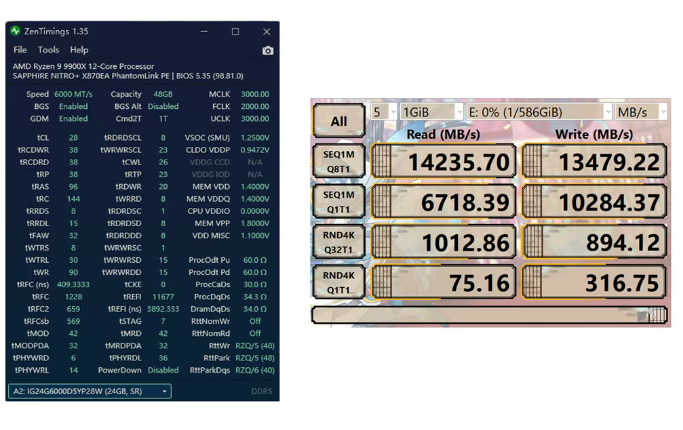Open the Help menu
The height and width of the screenshot is (430, 683).
tap(79, 50)
